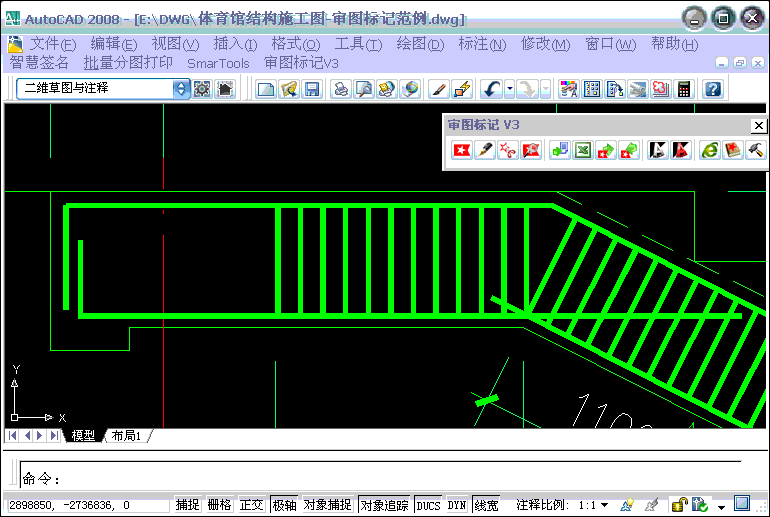The image size is (770, 517).
Task: Expand the undo history dropdown arrow
Action: point(510,89)
